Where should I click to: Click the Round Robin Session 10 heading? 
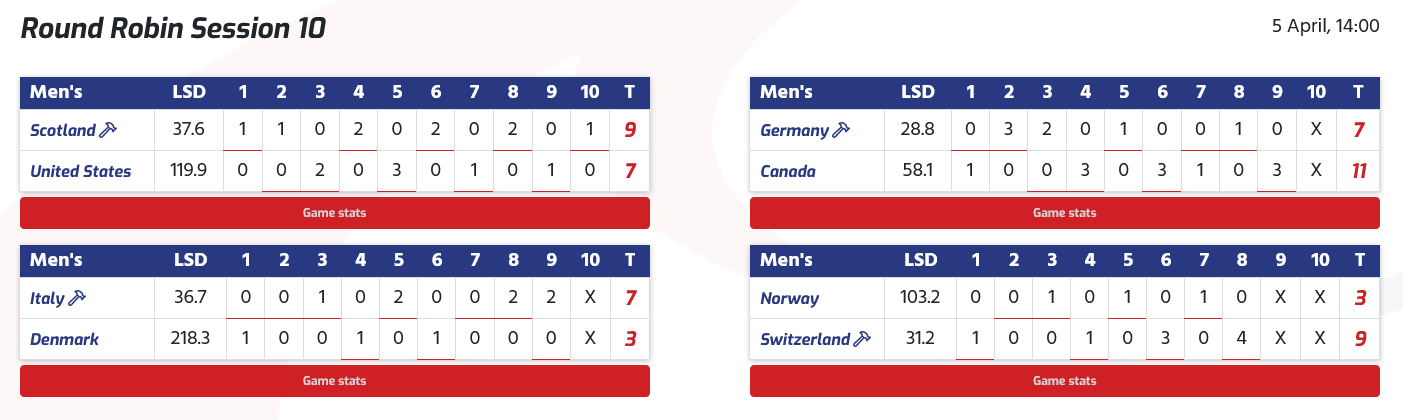pyautogui.click(x=173, y=28)
